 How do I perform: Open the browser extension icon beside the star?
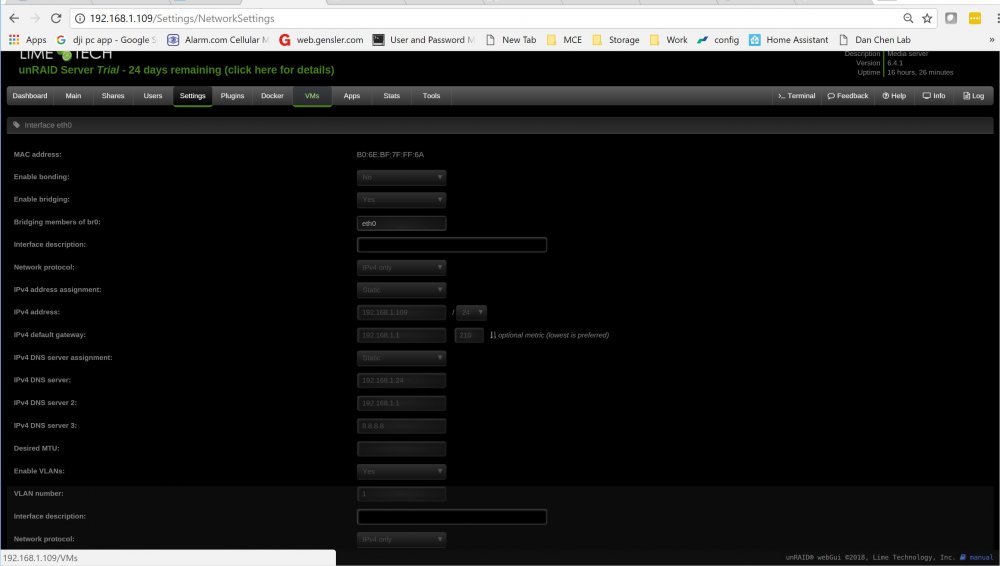951,19
